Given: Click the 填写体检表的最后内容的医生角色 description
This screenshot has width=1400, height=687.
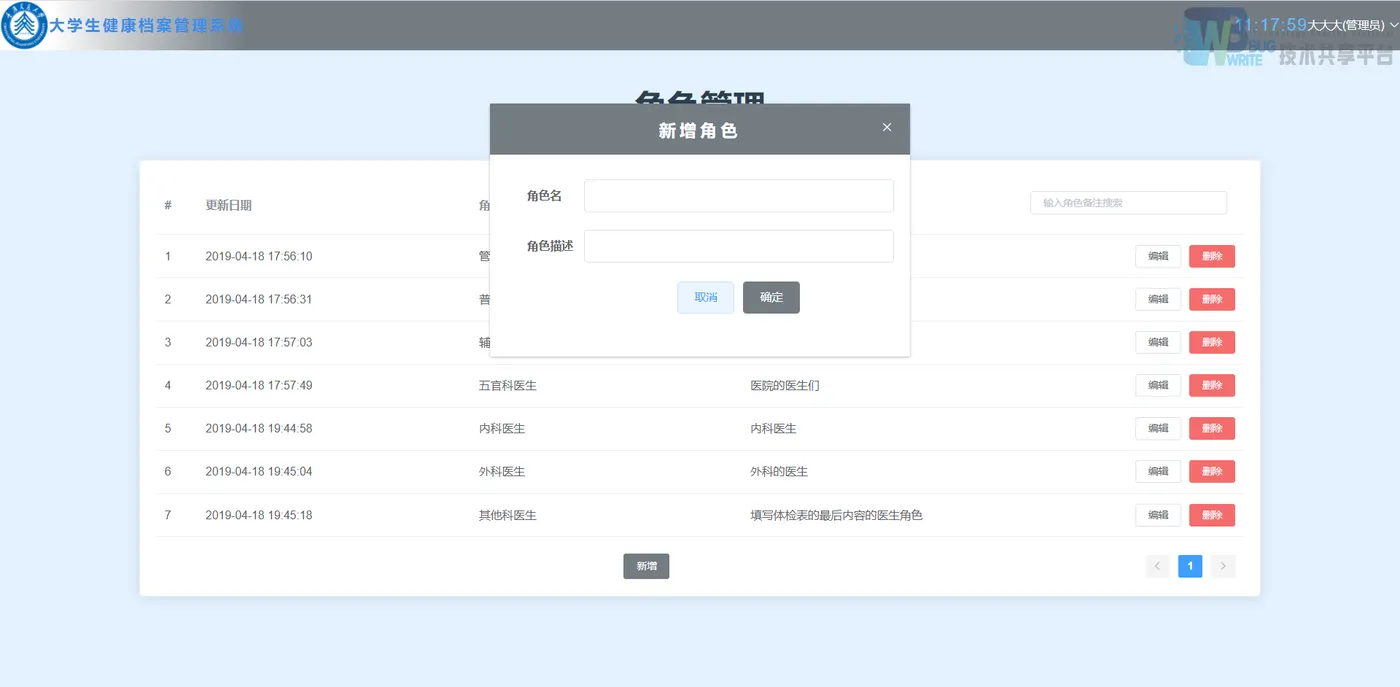Looking at the screenshot, I should pos(836,516).
